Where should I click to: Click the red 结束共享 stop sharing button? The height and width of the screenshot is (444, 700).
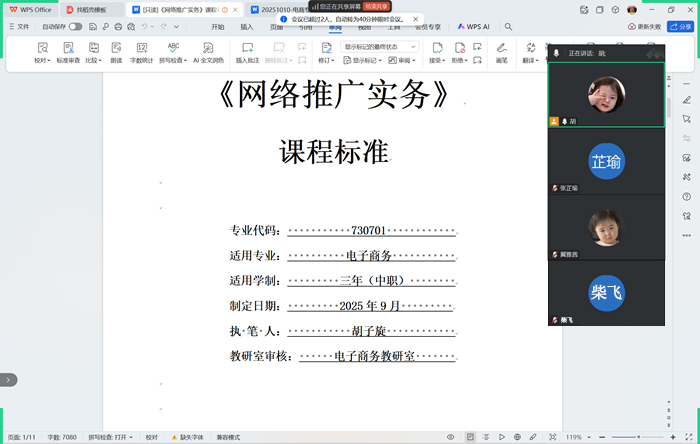pos(376,6)
